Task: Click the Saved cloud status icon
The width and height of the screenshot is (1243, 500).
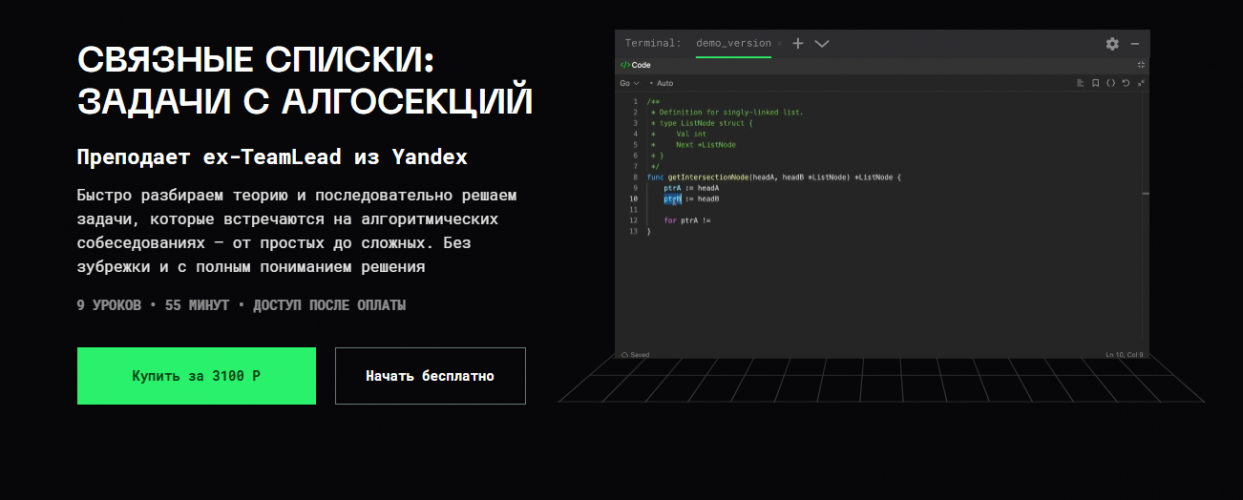Action: pyautogui.click(x=625, y=354)
